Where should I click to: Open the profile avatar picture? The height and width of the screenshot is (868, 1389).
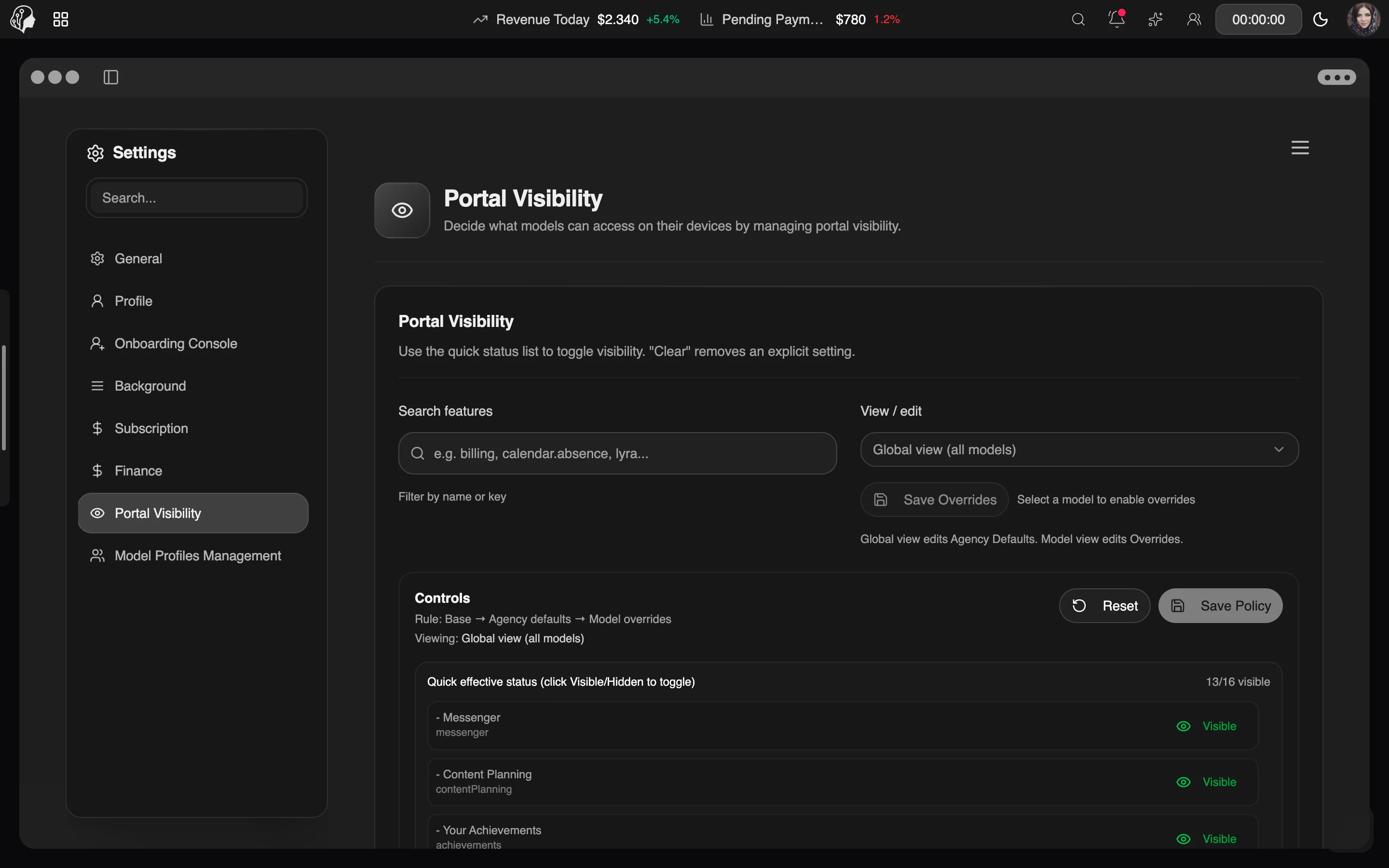[1363, 19]
